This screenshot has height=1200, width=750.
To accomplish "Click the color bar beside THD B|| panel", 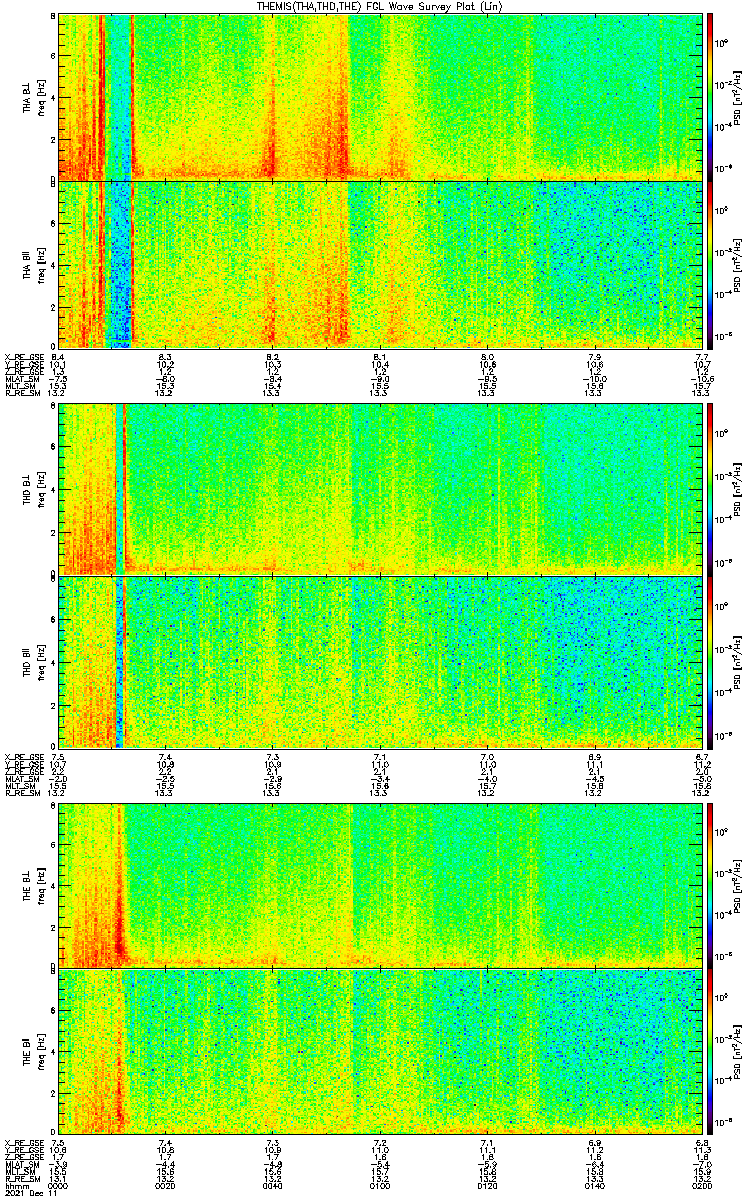I will tap(710, 662).
